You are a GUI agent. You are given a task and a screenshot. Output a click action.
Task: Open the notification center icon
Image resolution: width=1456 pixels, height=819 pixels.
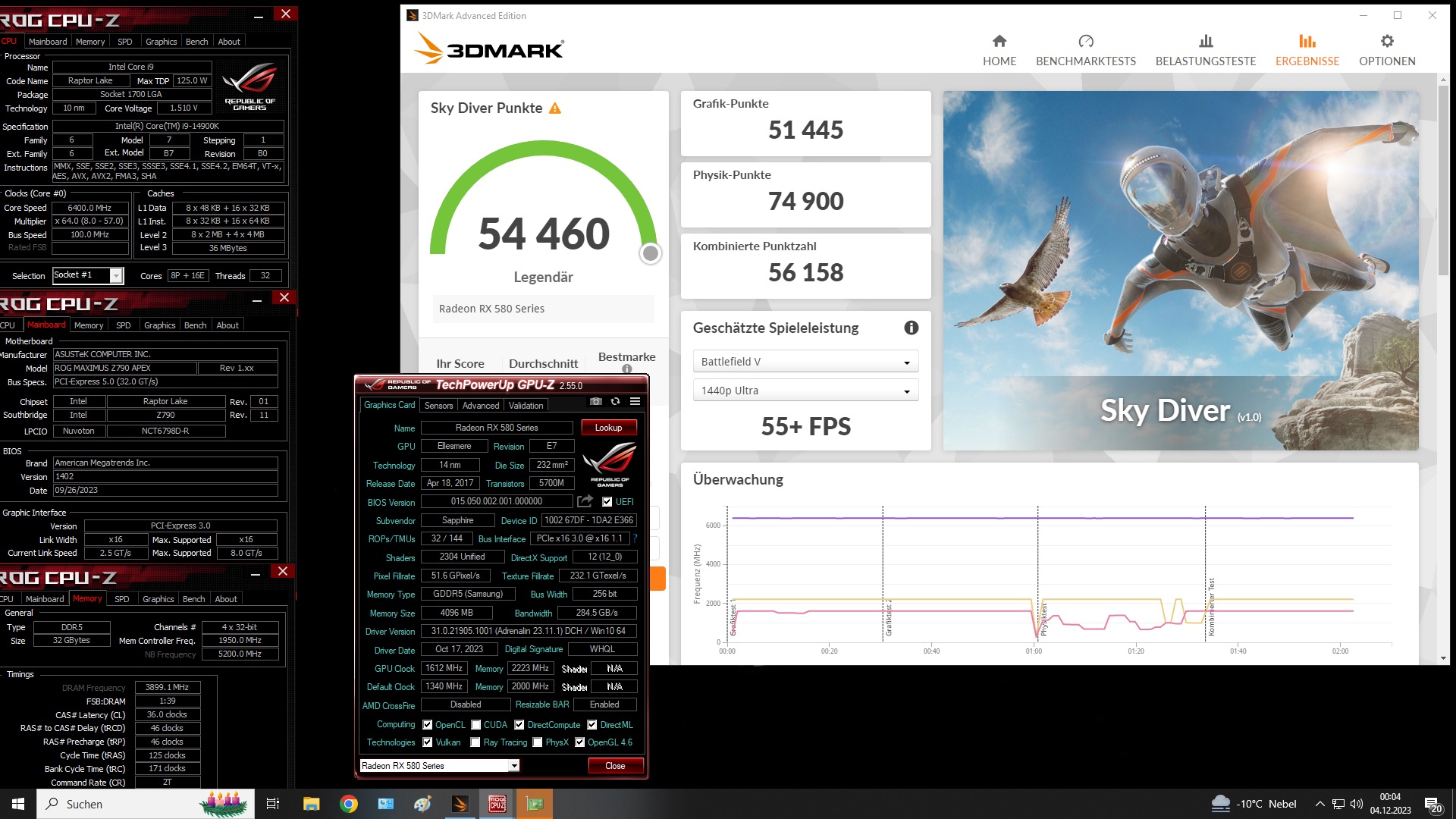(x=1433, y=805)
